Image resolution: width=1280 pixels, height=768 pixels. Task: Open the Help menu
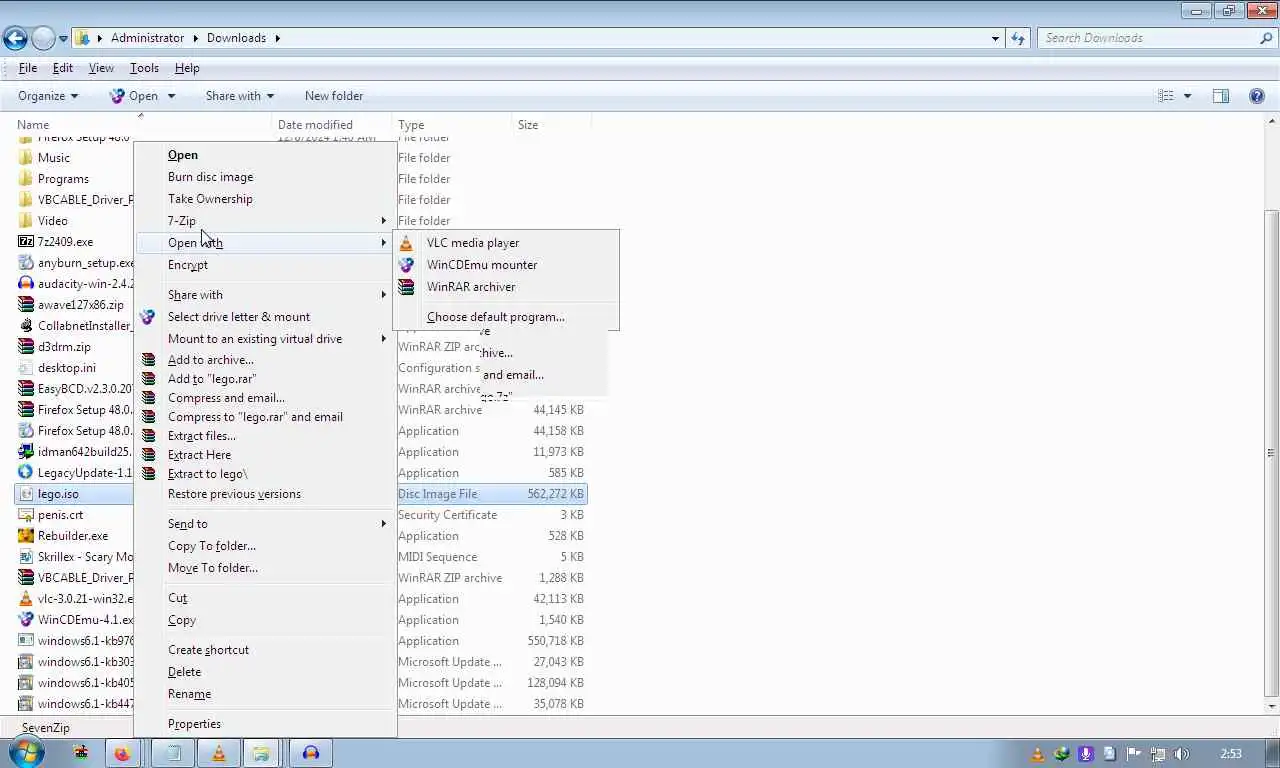click(187, 68)
